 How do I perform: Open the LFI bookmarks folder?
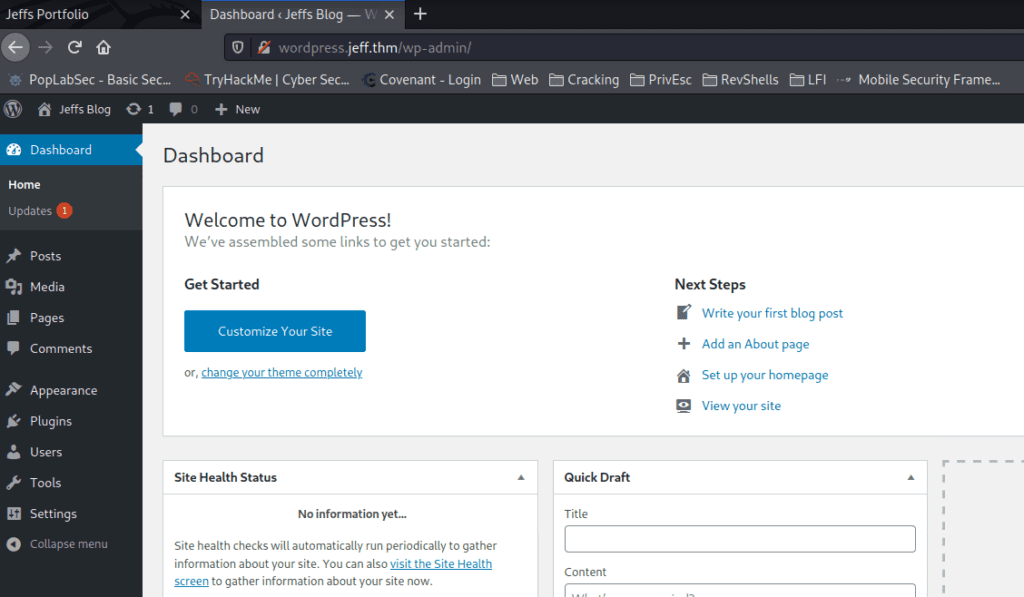coord(808,80)
